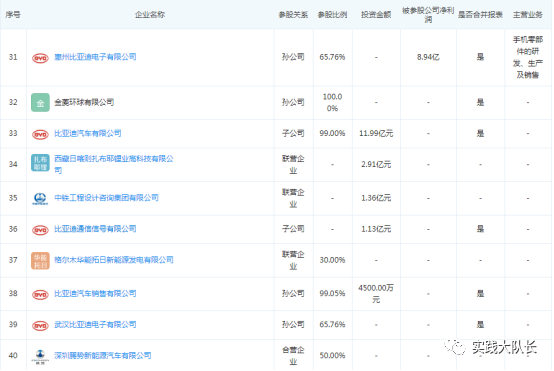The height and width of the screenshot is (371, 554).
Task: Select 孙公司 relation cell in row 32
Action: tap(293, 102)
